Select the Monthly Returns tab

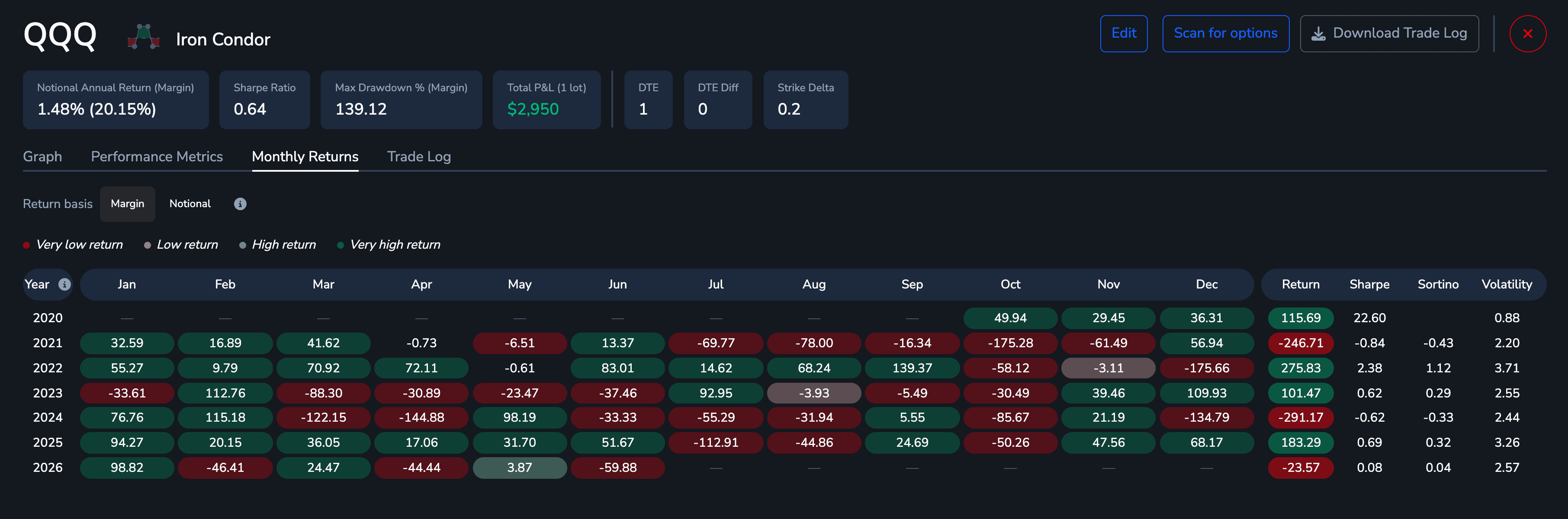[305, 157]
